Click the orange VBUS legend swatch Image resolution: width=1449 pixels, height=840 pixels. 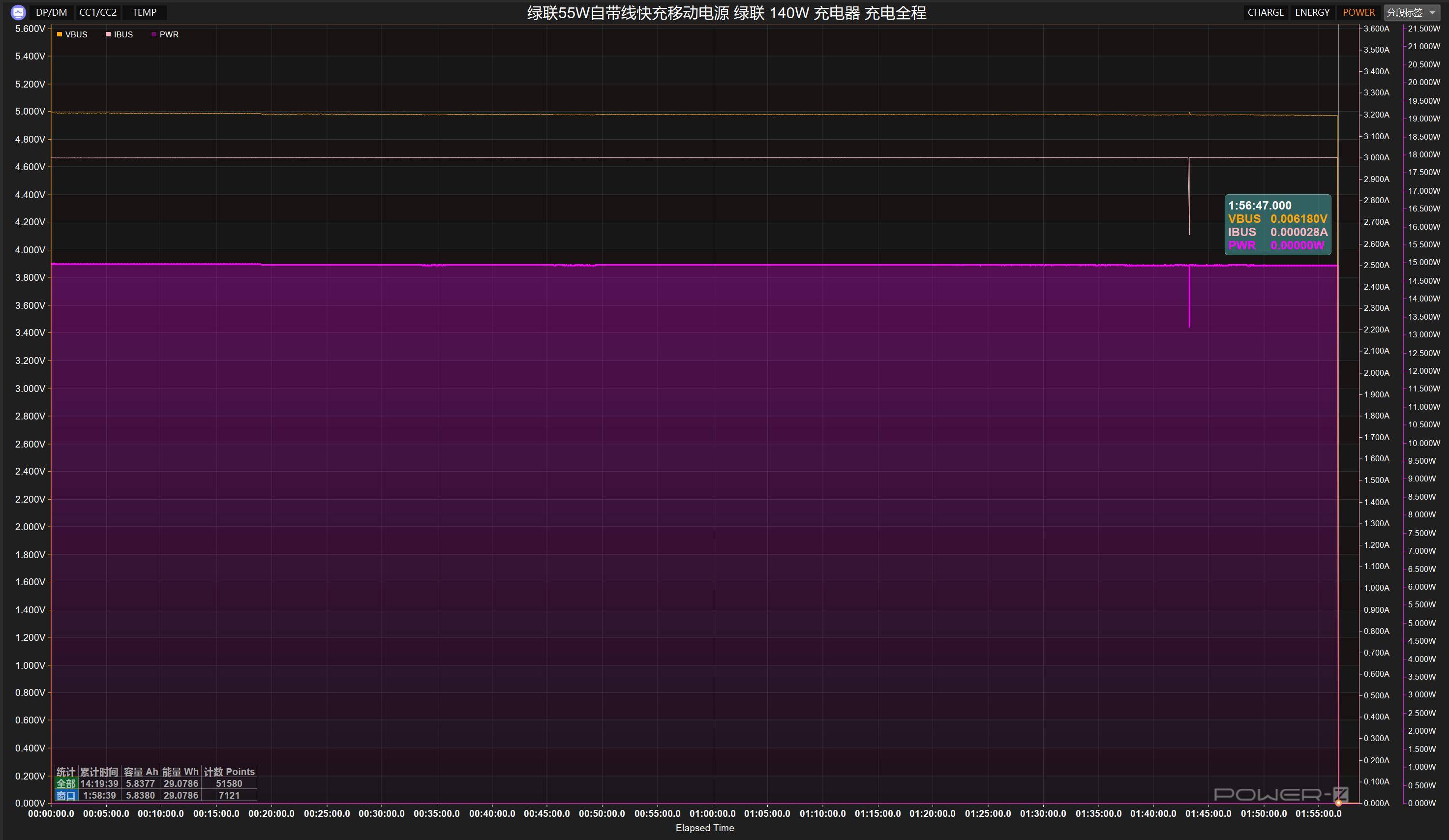click(59, 34)
